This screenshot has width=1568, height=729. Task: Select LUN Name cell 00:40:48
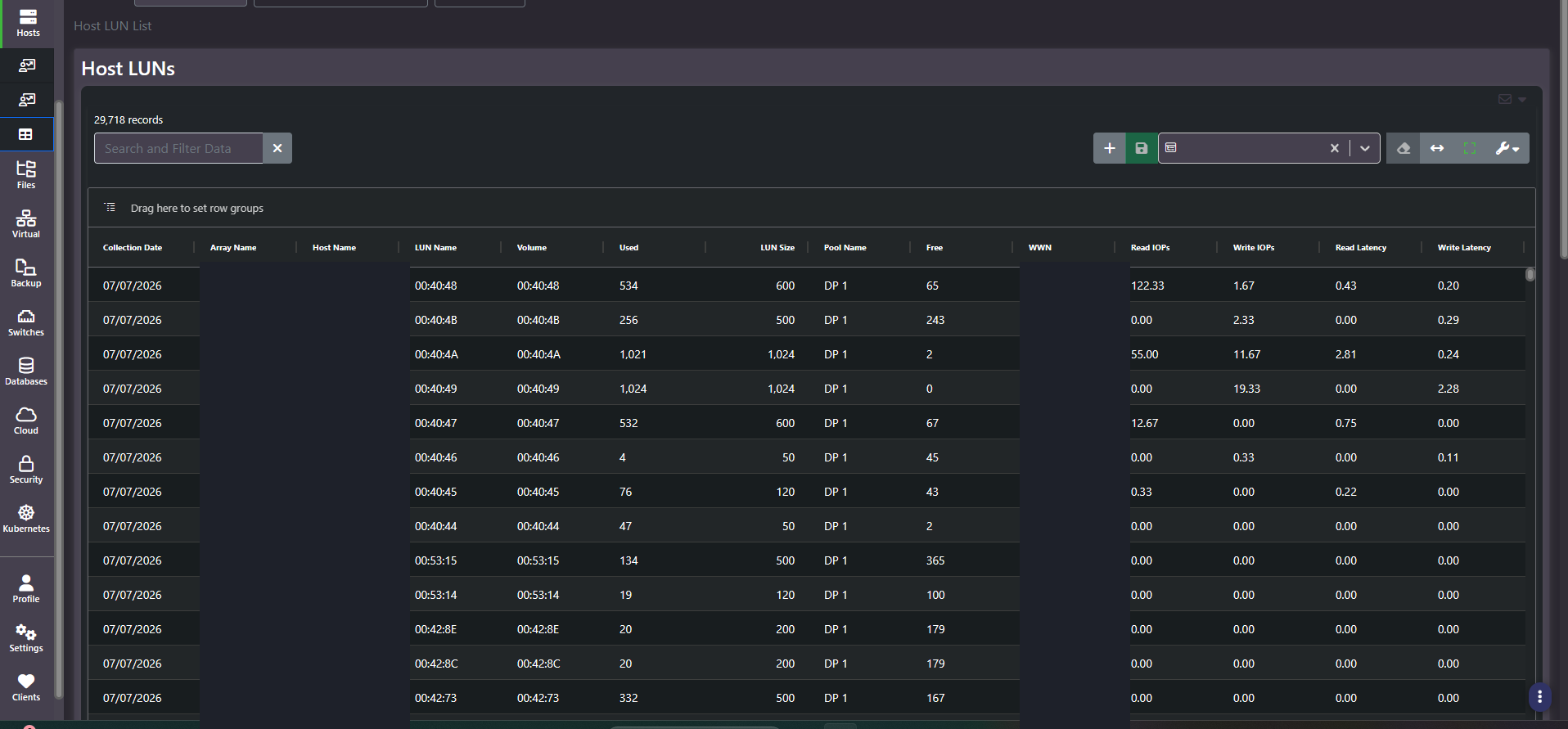pyautogui.click(x=436, y=286)
